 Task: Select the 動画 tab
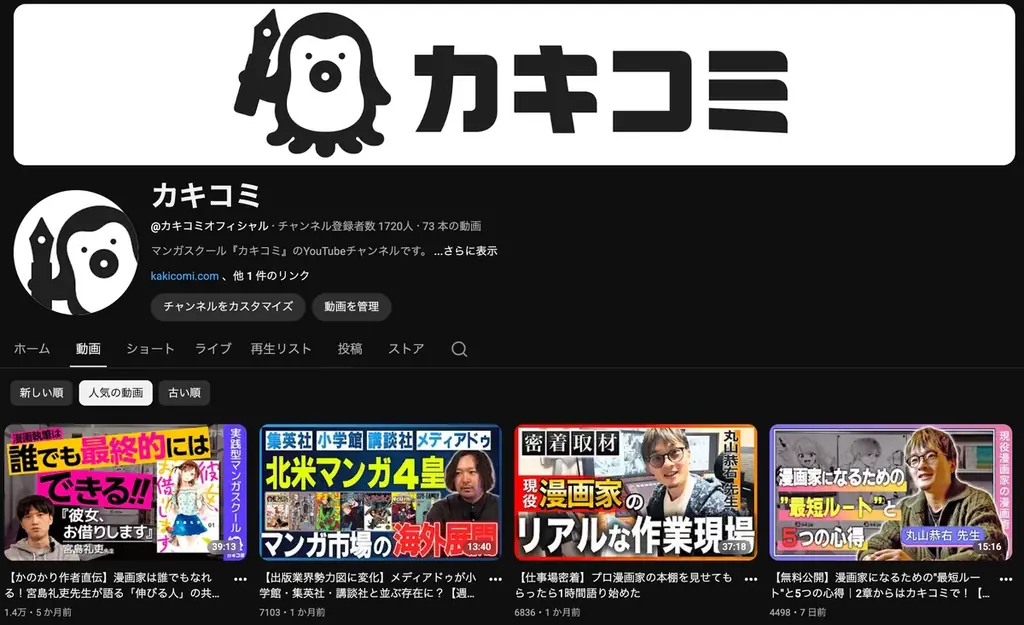(x=88, y=349)
